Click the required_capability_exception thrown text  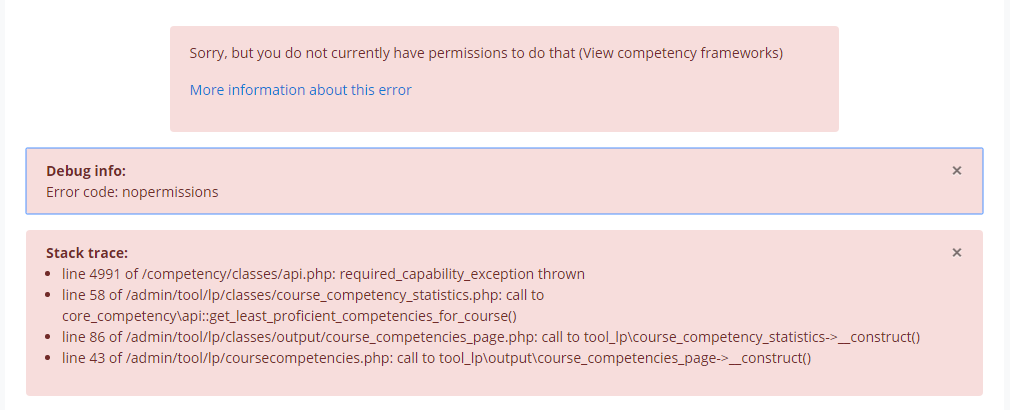[x=462, y=274]
